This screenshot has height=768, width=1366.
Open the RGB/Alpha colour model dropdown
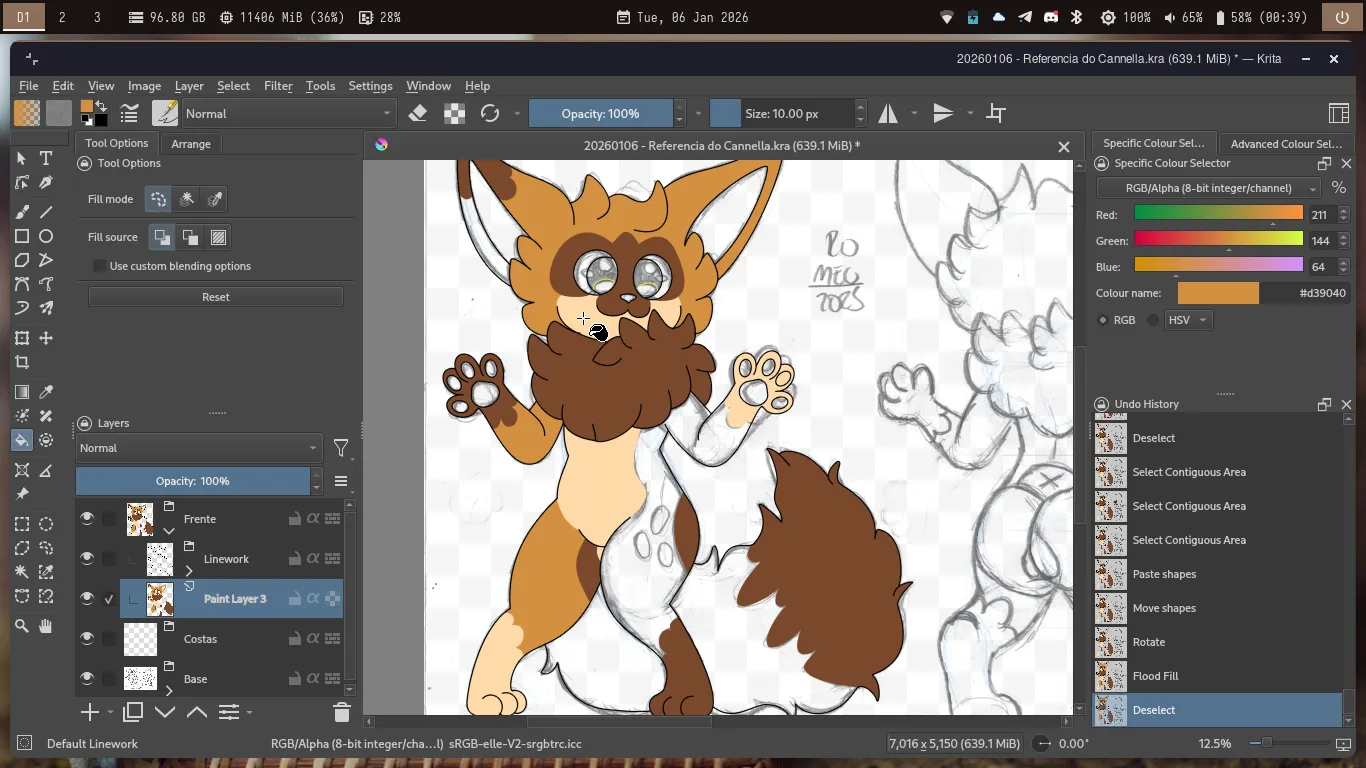point(1208,188)
